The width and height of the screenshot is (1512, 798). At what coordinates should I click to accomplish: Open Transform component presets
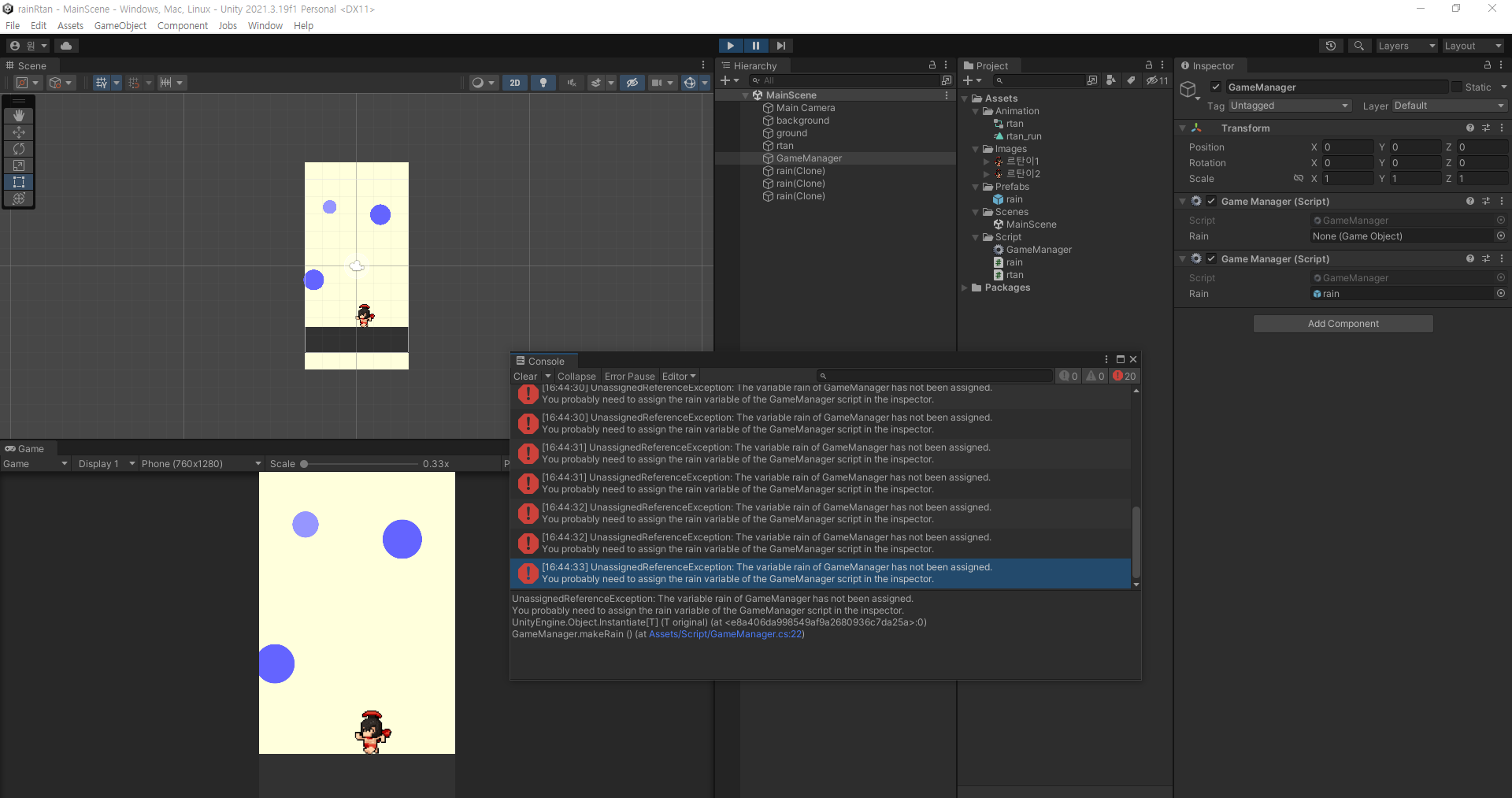click(x=1486, y=128)
